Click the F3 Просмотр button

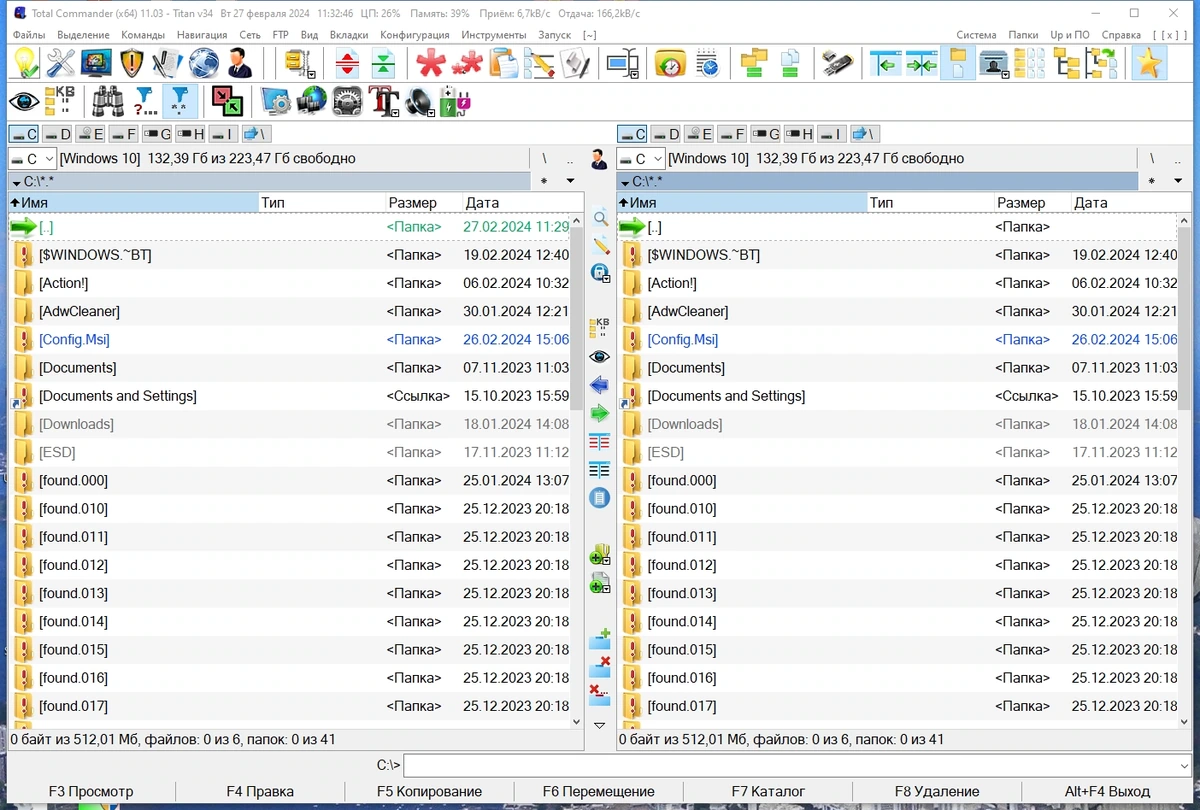tap(91, 791)
